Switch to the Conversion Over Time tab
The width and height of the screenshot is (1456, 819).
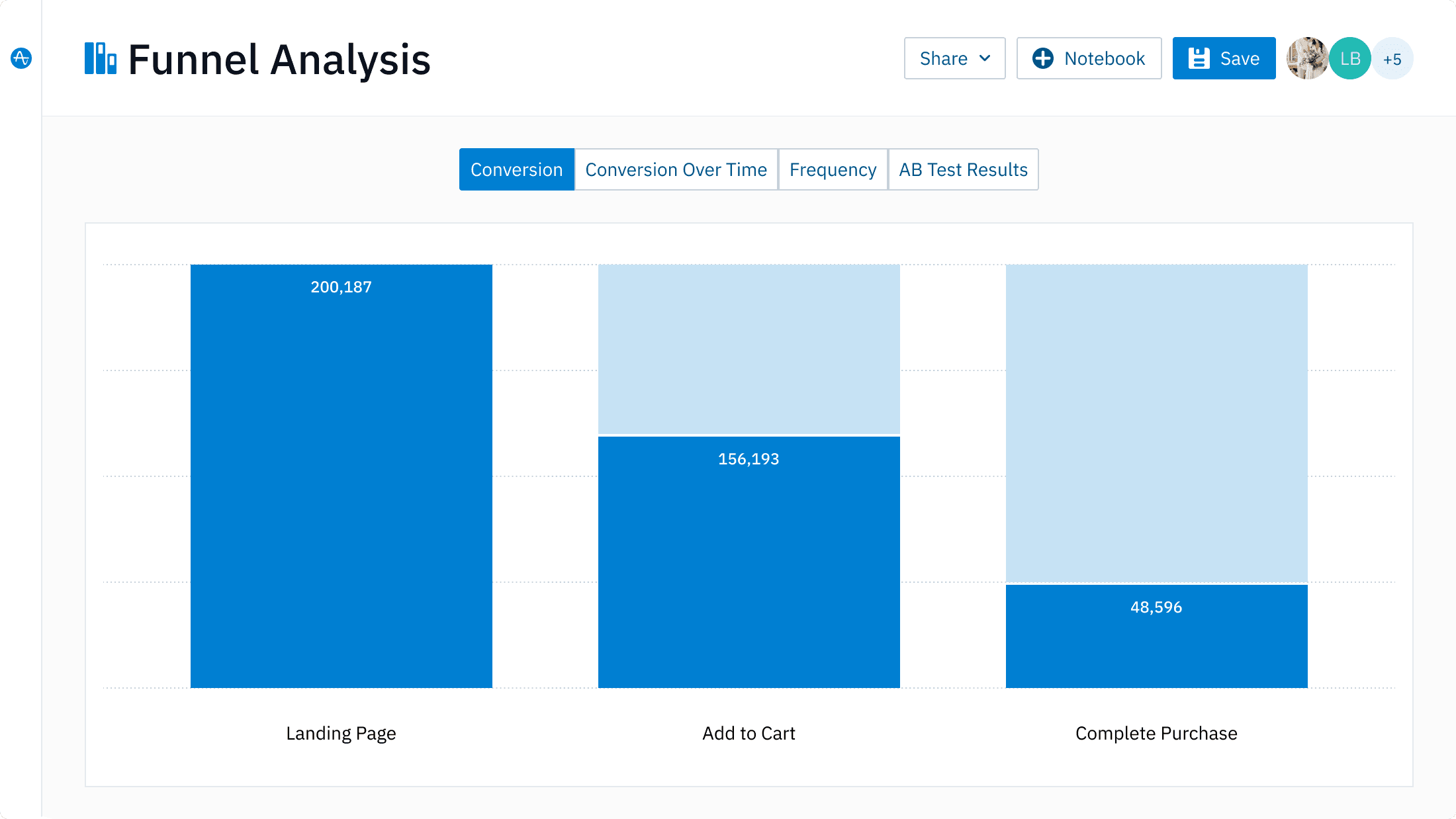click(676, 169)
